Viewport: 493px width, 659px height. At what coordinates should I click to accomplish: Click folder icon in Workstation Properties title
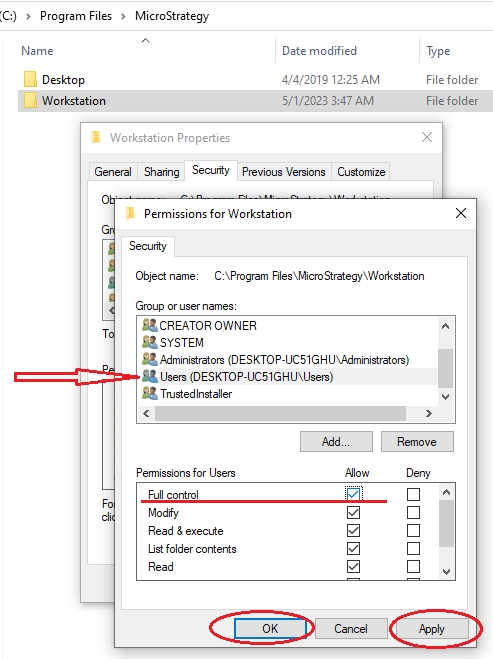(96, 137)
